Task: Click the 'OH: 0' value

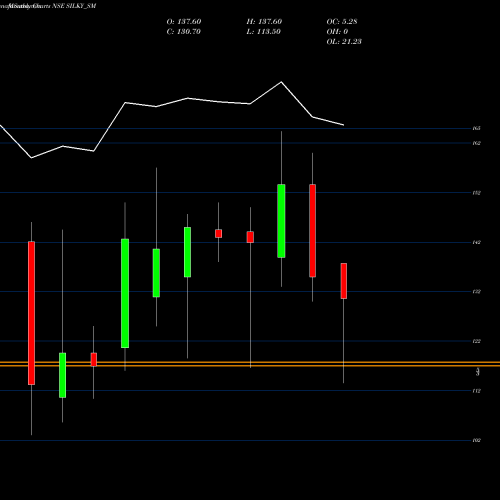Action: 337,32
